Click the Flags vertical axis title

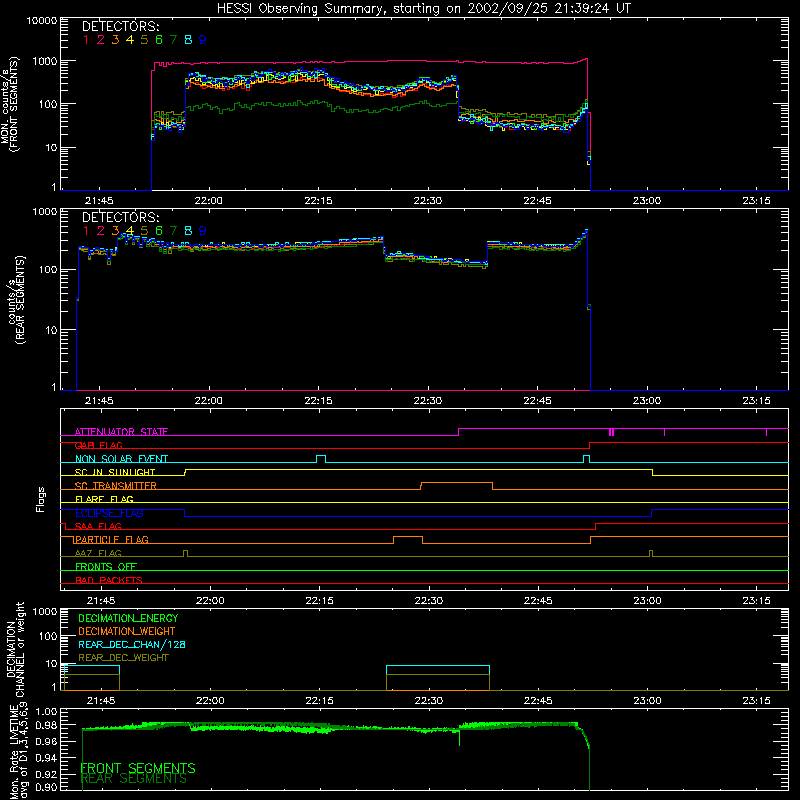(x=41, y=499)
